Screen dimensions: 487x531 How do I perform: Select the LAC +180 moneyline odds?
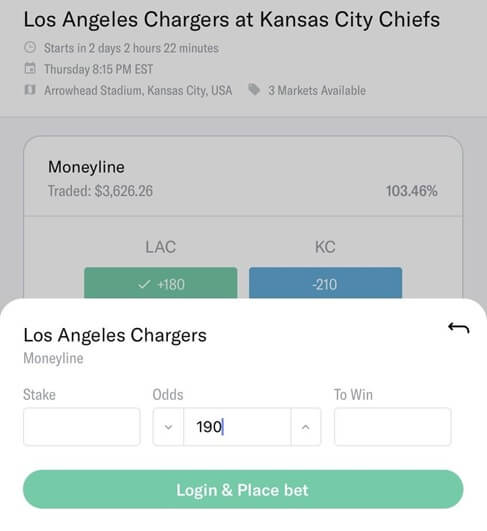161,283
